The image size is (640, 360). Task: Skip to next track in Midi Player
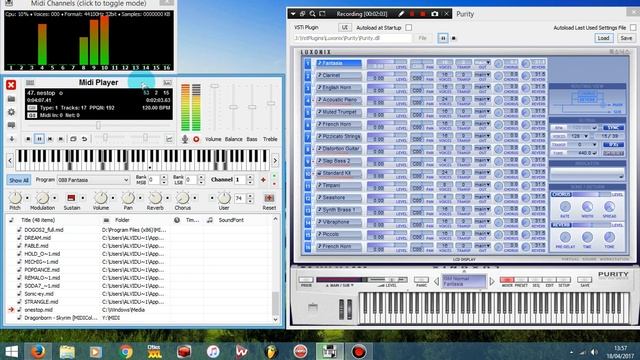point(61,139)
